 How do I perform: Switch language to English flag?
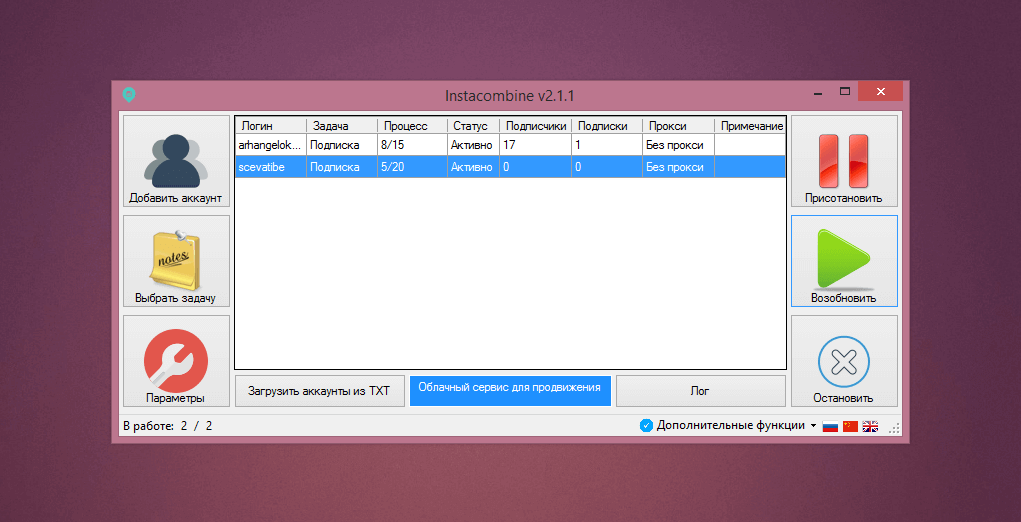coord(871,426)
